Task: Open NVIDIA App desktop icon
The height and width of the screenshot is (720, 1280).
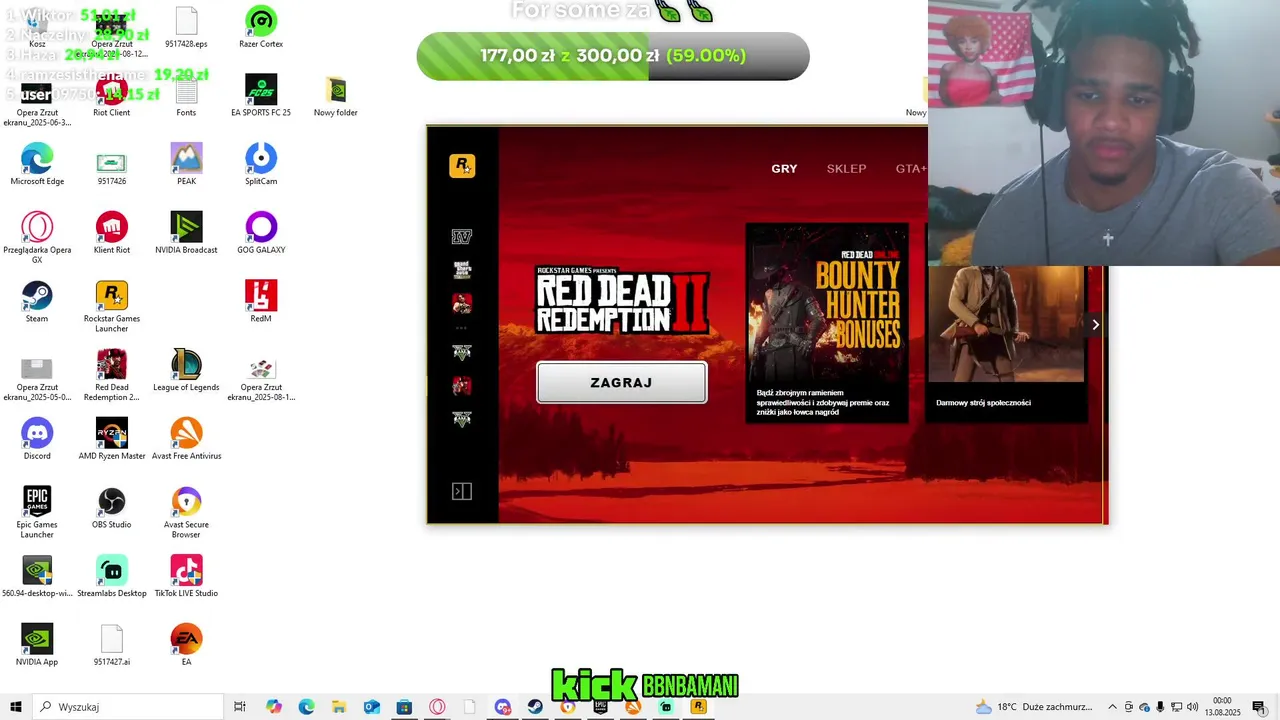Action: pos(37,644)
